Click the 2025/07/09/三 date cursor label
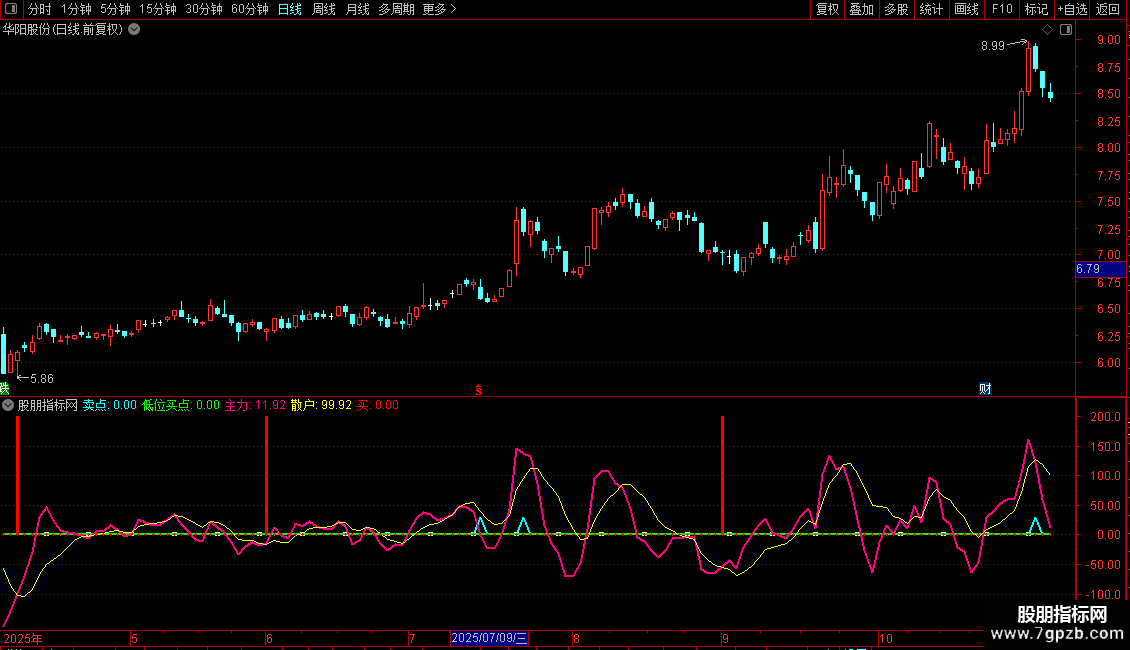The height and width of the screenshot is (650, 1130). (489, 638)
